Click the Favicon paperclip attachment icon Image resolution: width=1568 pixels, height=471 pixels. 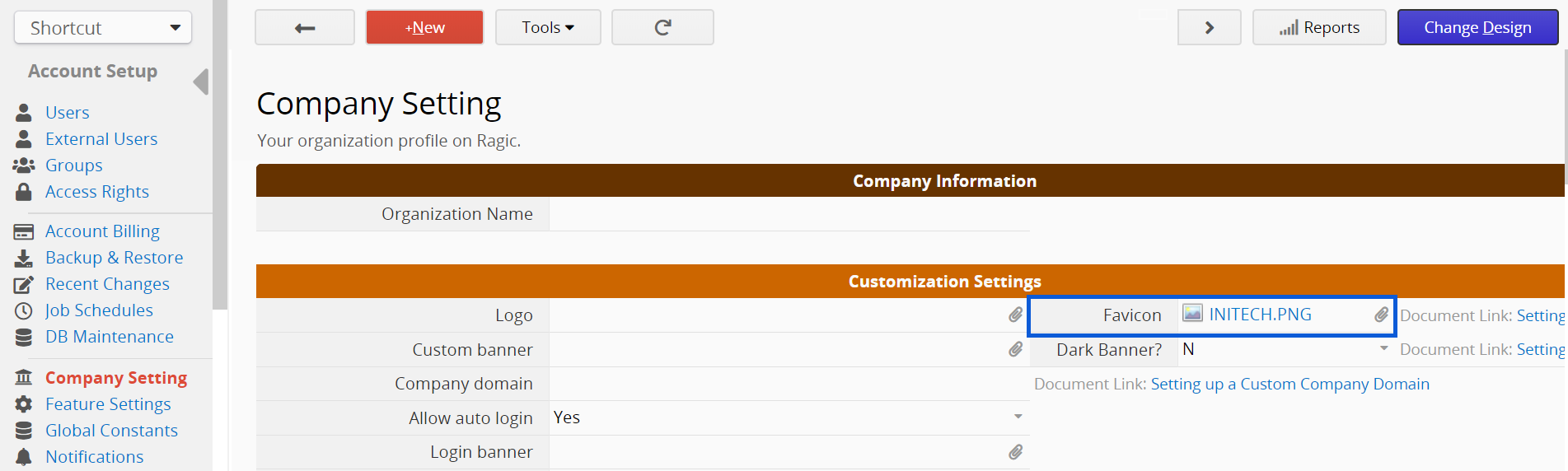pyautogui.click(x=1381, y=315)
